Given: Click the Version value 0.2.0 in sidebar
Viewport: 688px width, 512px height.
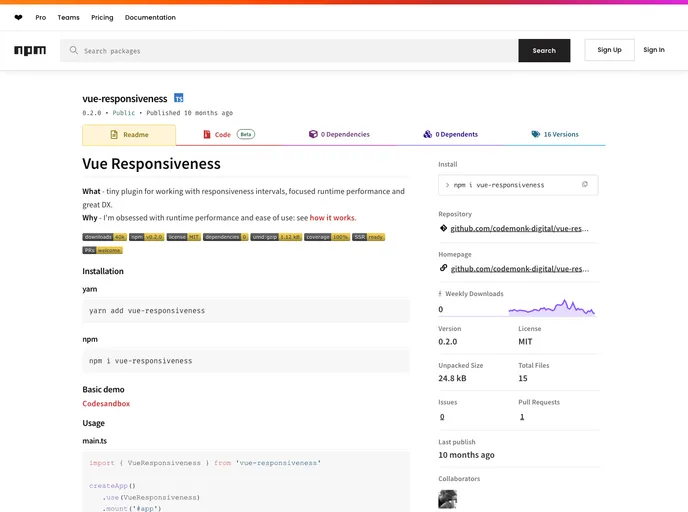Looking at the screenshot, I should pos(448,341).
